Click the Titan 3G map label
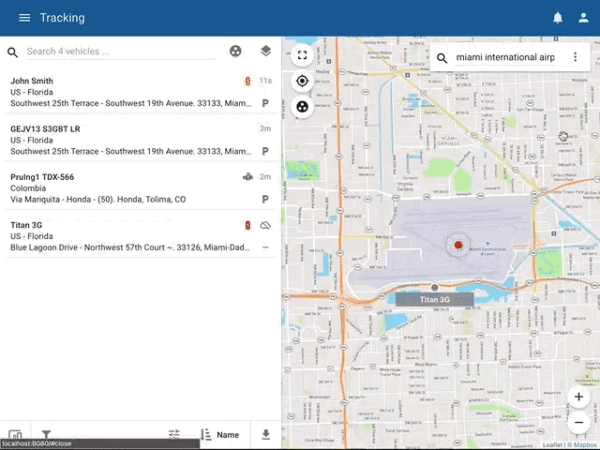The height and width of the screenshot is (450, 600). tap(435, 299)
